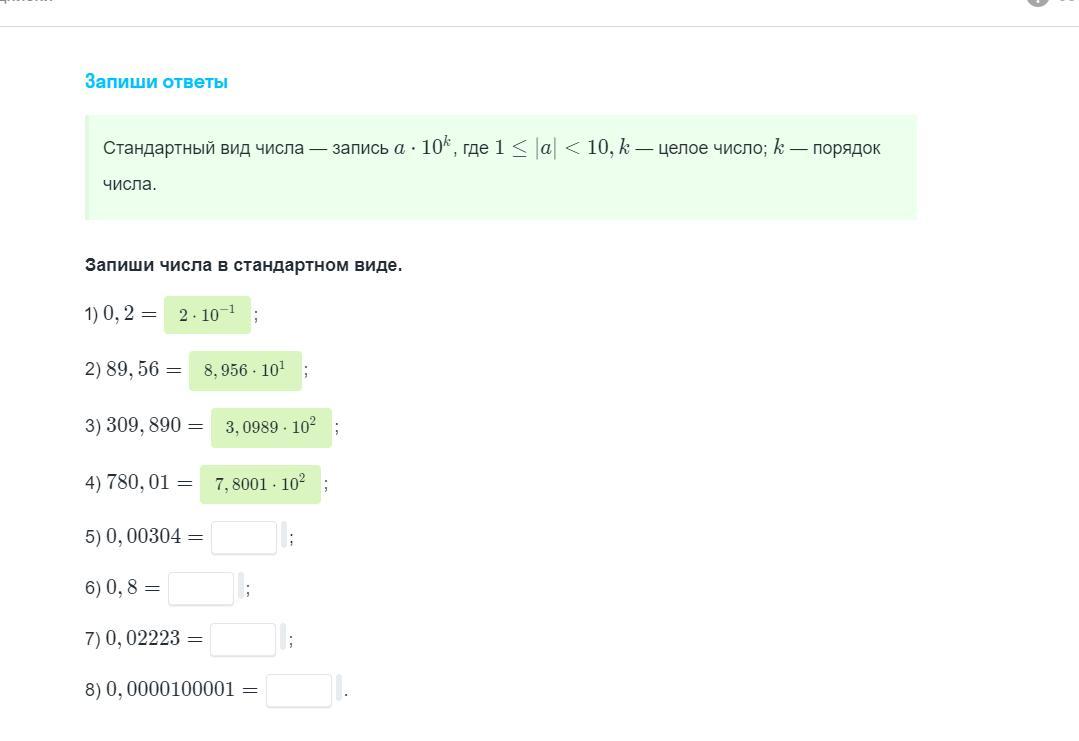Image resolution: width=1079 pixels, height=741 pixels.
Task: Click the answer field showing 3,0989·10²
Action: (271, 427)
